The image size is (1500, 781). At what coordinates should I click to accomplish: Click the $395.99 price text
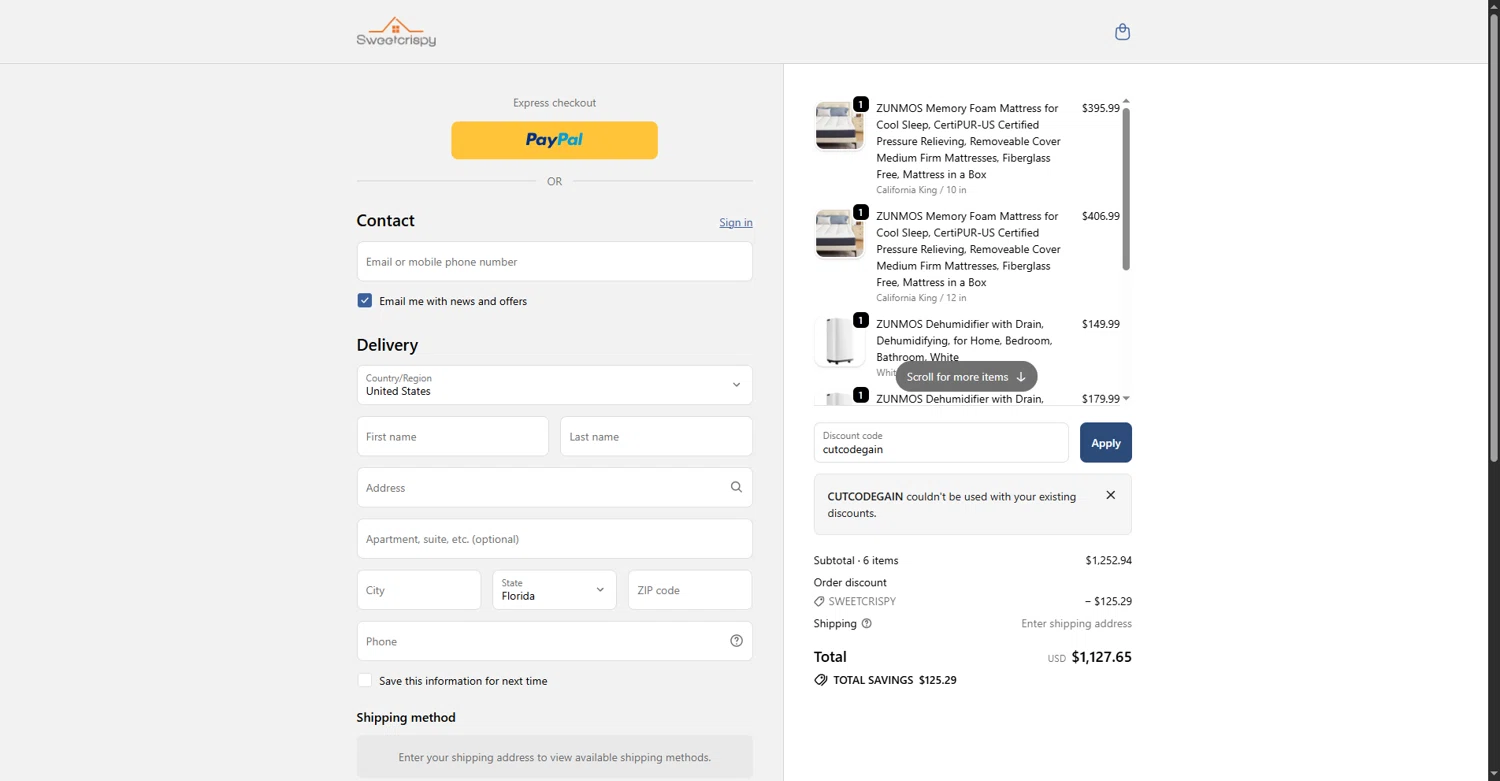click(1101, 108)
